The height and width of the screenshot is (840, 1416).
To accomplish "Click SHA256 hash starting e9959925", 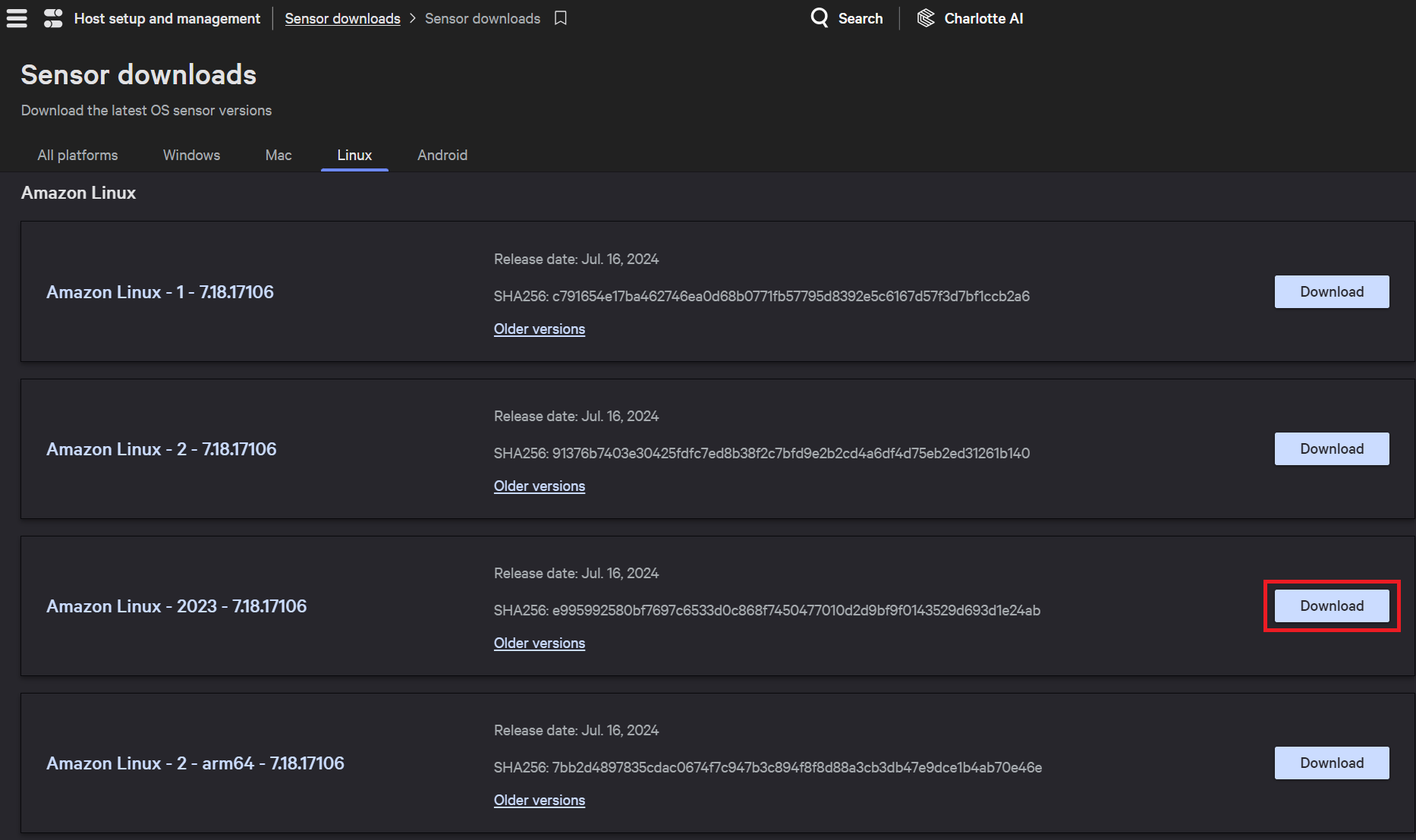I will click(767, 610).
